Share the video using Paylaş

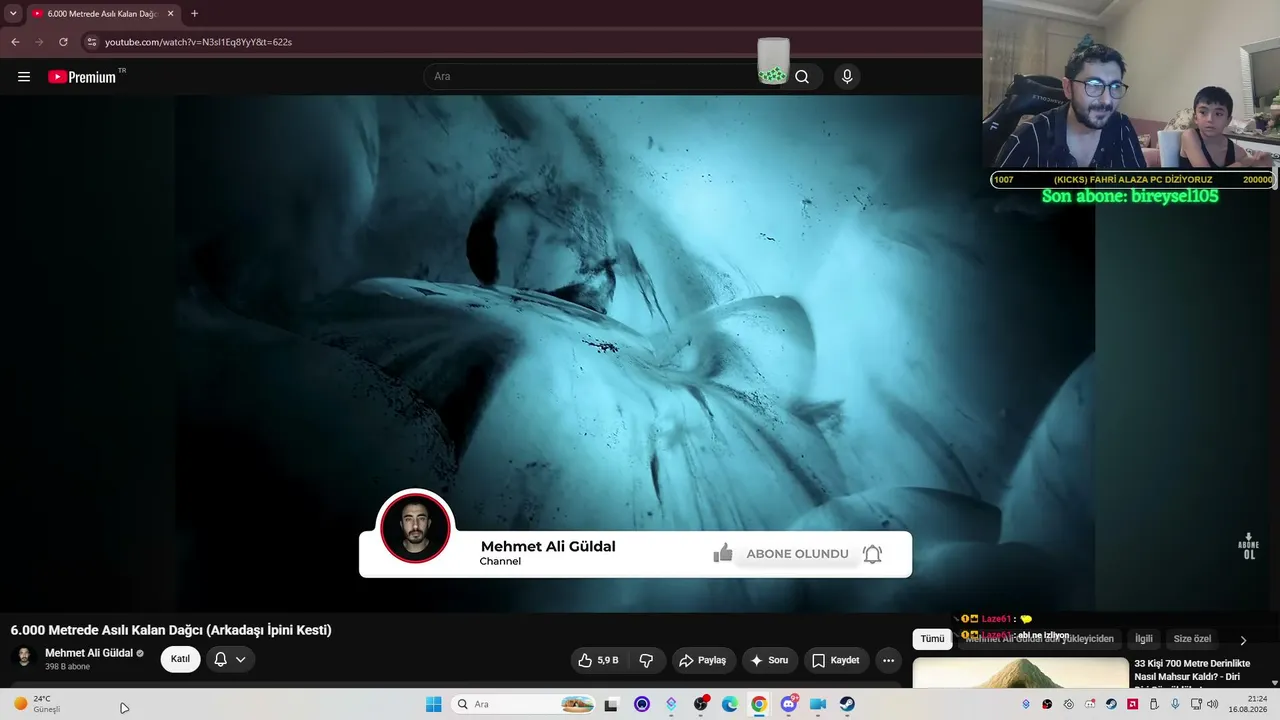point(702,660)
